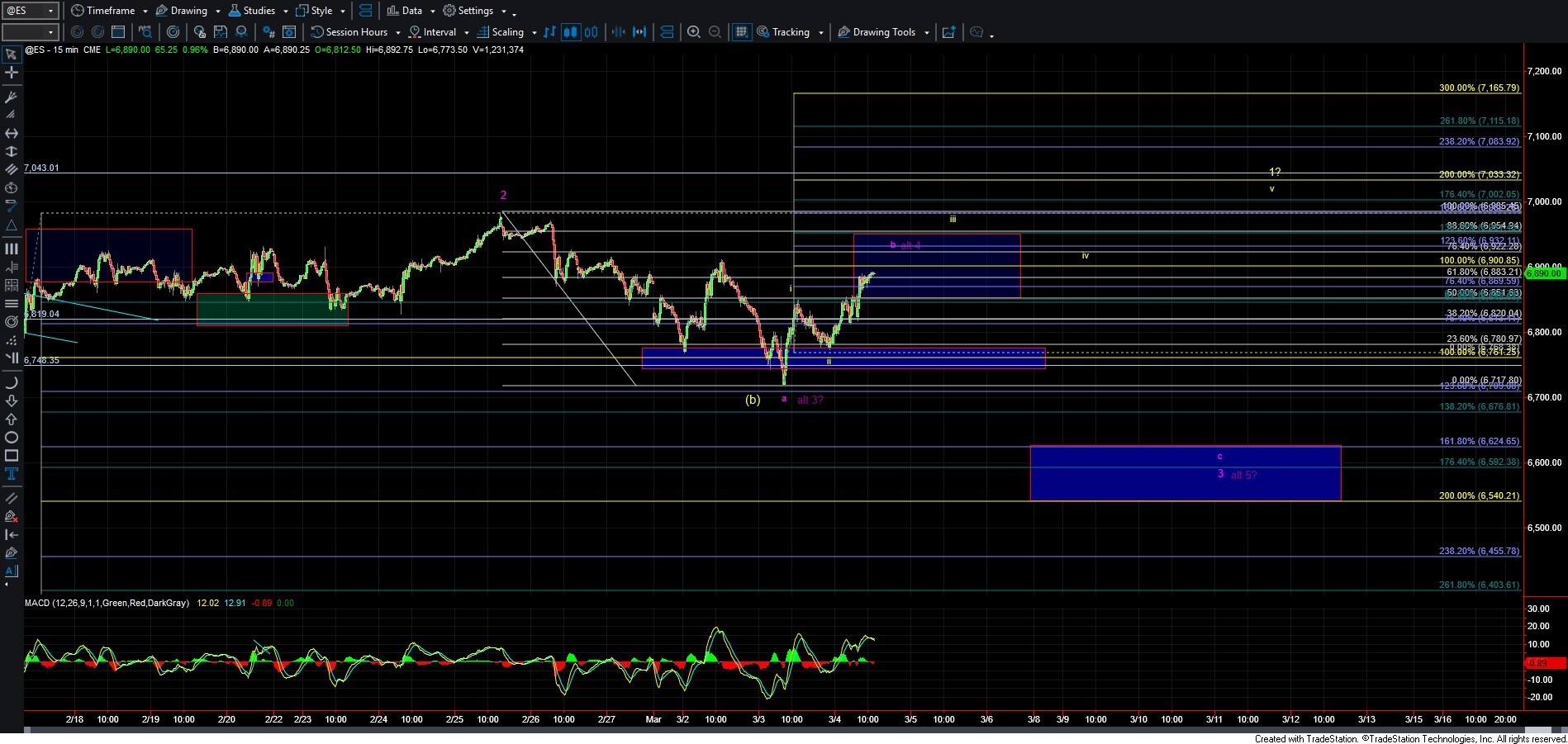Toggle hollow candlestick chart style
This screenshot has height=744, width=1568.
click(592, 32)
